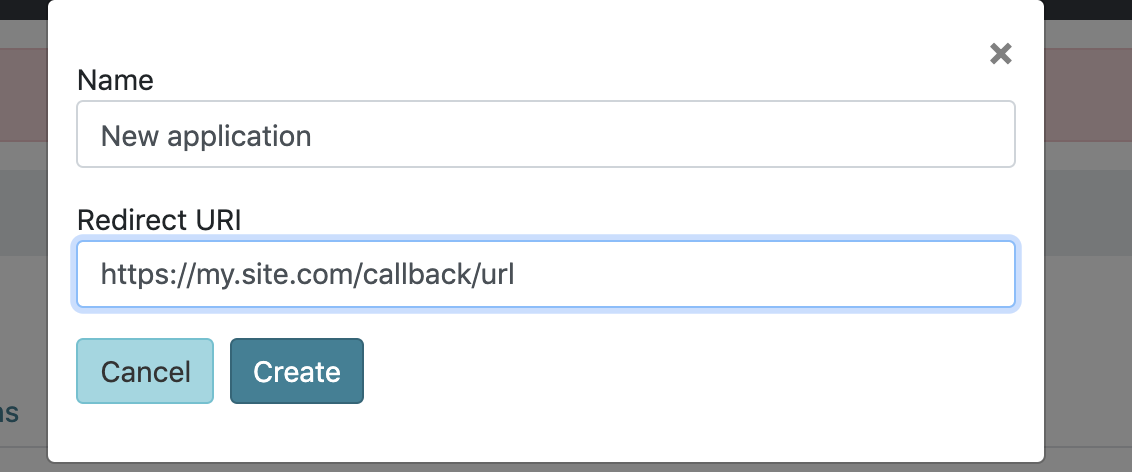This screenshot has height=472, width=1132.
Task: Click the Create button
Action: click(x=297, y=371)
